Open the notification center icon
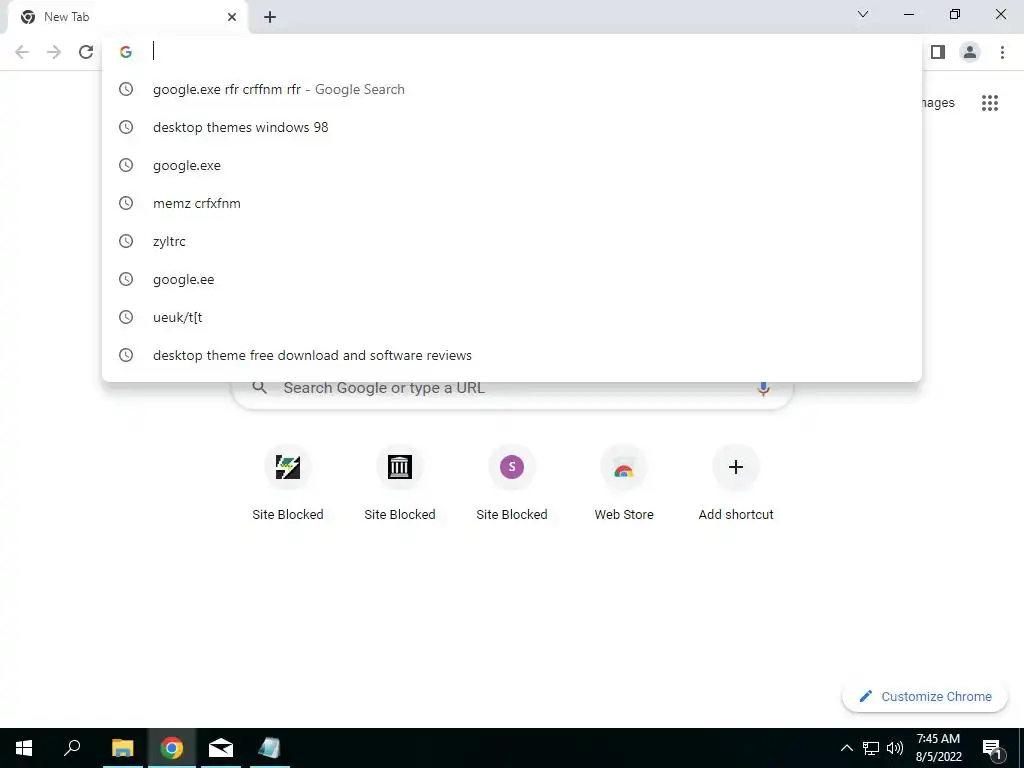The image size is (1024, 768). (992, 748)
